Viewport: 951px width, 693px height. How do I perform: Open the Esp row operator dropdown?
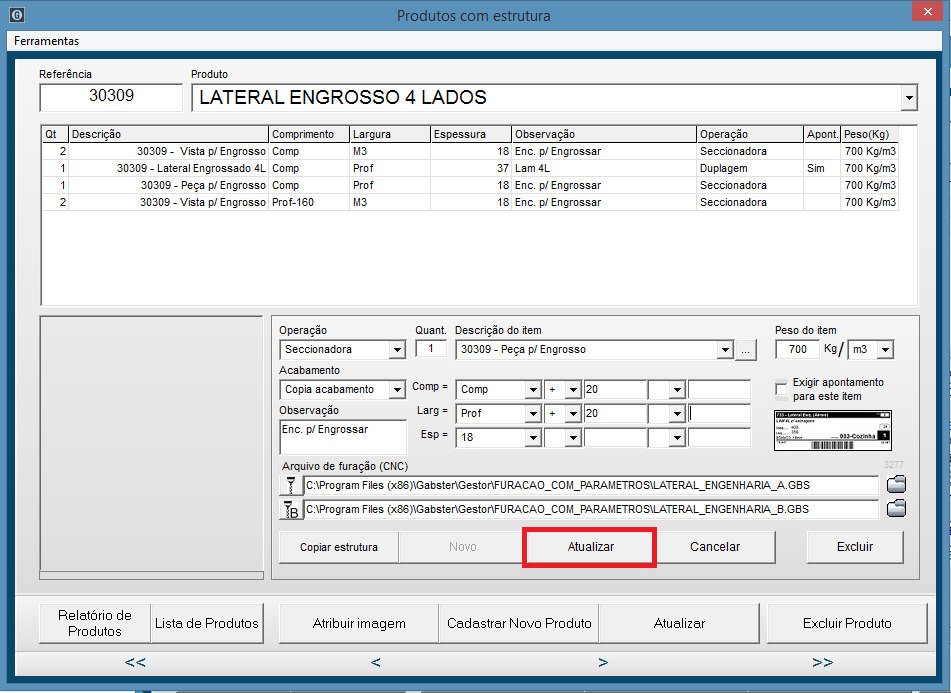(x=573, y=438)
